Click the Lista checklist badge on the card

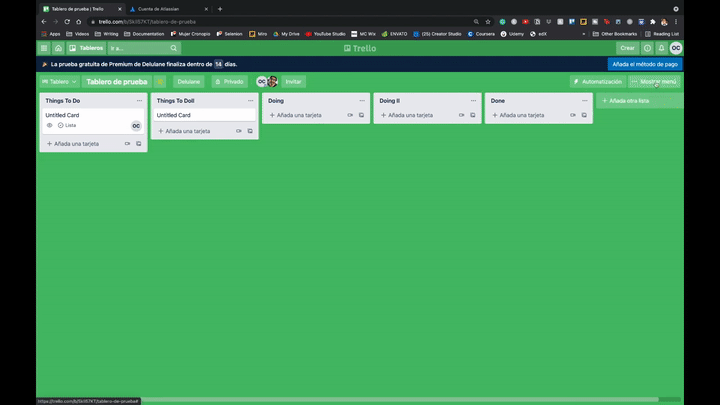click(x=67, y=125)
